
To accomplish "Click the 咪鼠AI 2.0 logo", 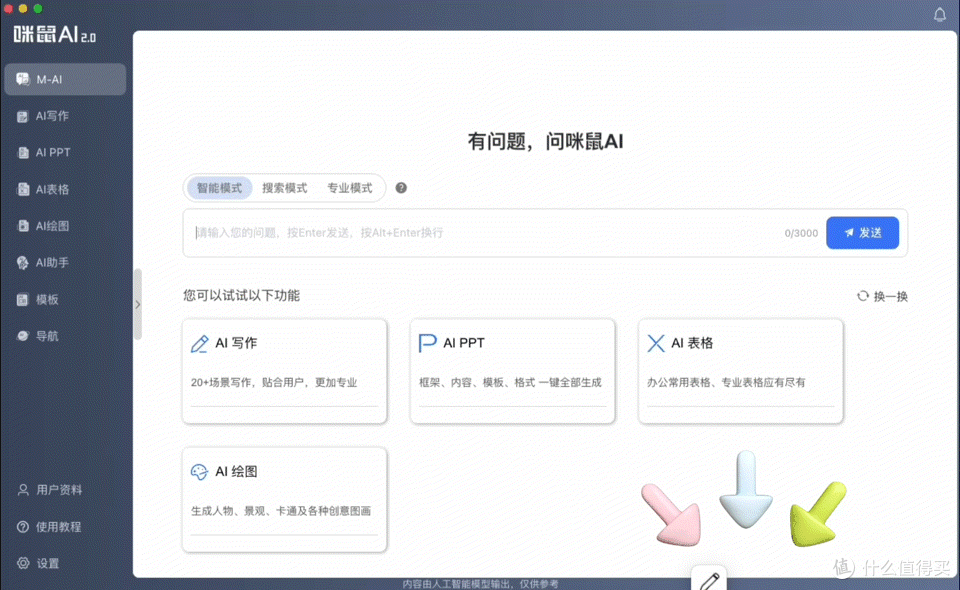I will pos(54,35).
